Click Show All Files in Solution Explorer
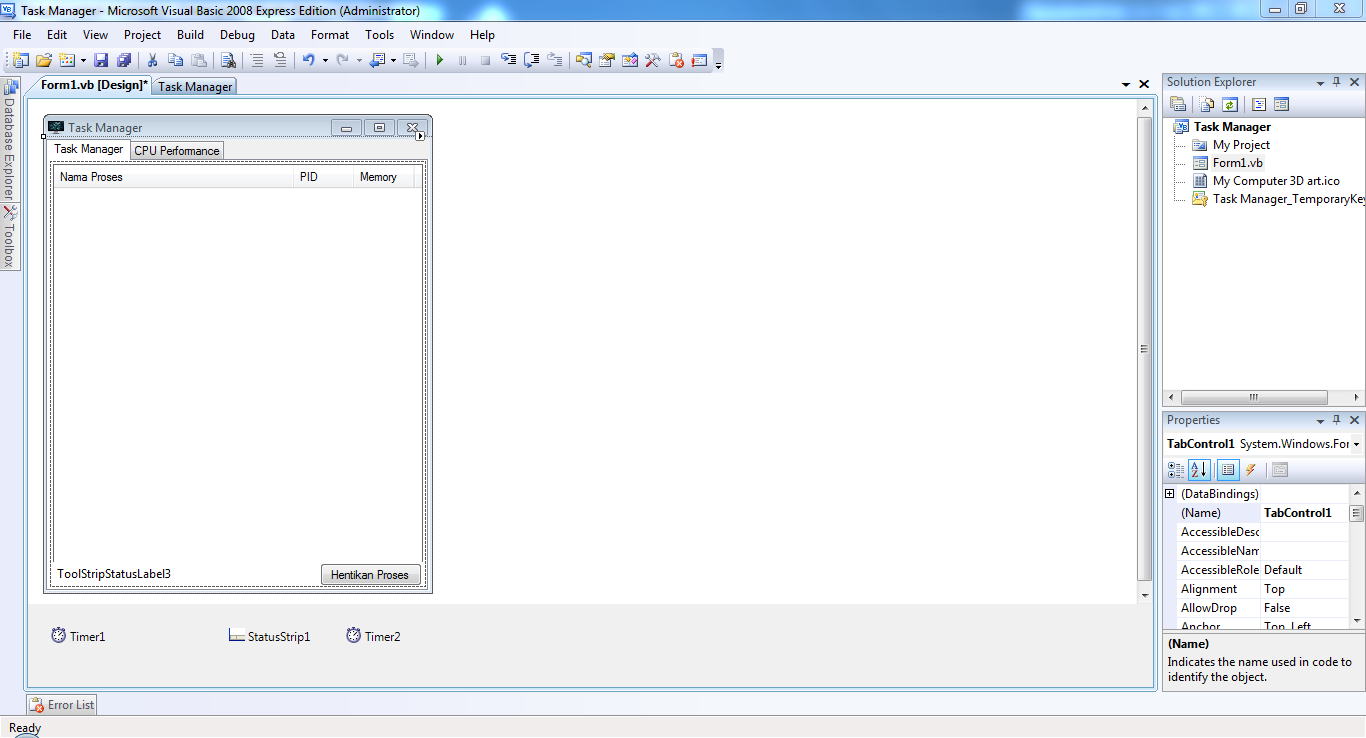 pos(1207,104)
